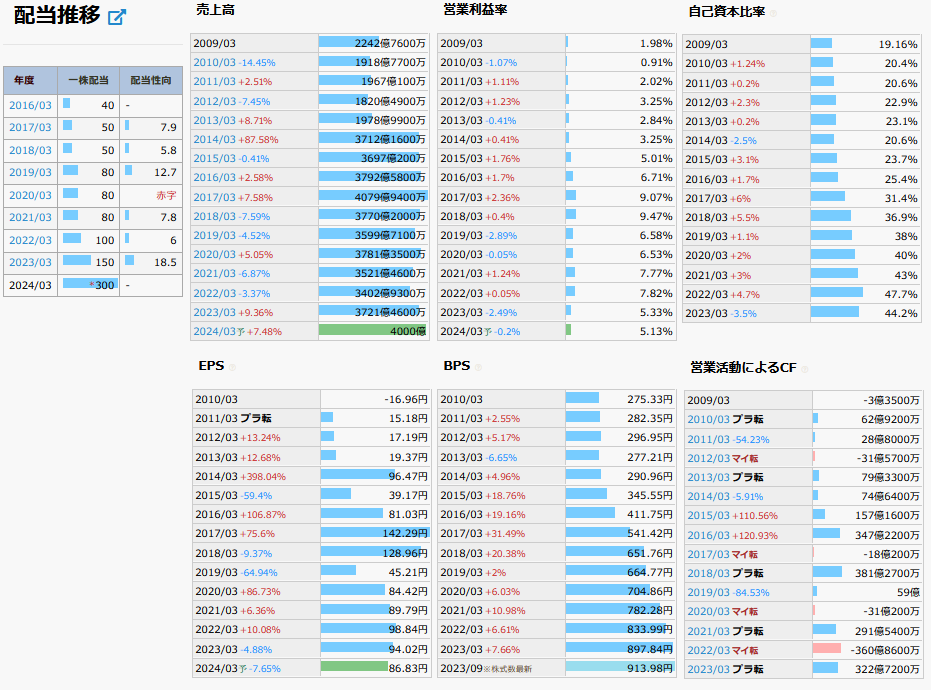Screen dimensions: 931x690
Task: Click the small icon beside the BPS heading
Action: [478, 367]
